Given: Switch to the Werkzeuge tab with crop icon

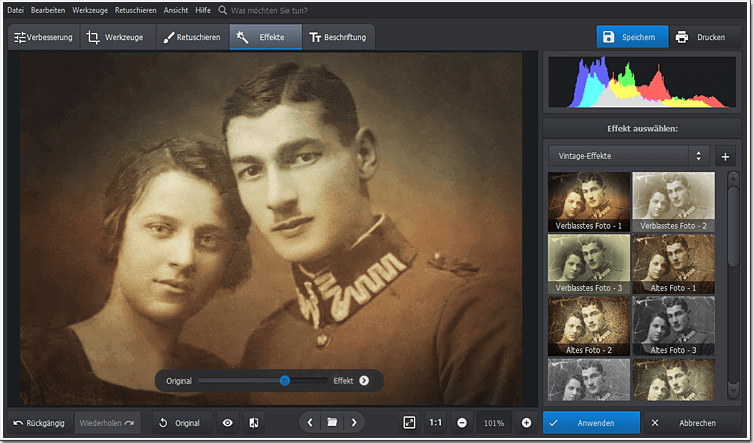Looking at the screenshot, I should pos(118,37).
